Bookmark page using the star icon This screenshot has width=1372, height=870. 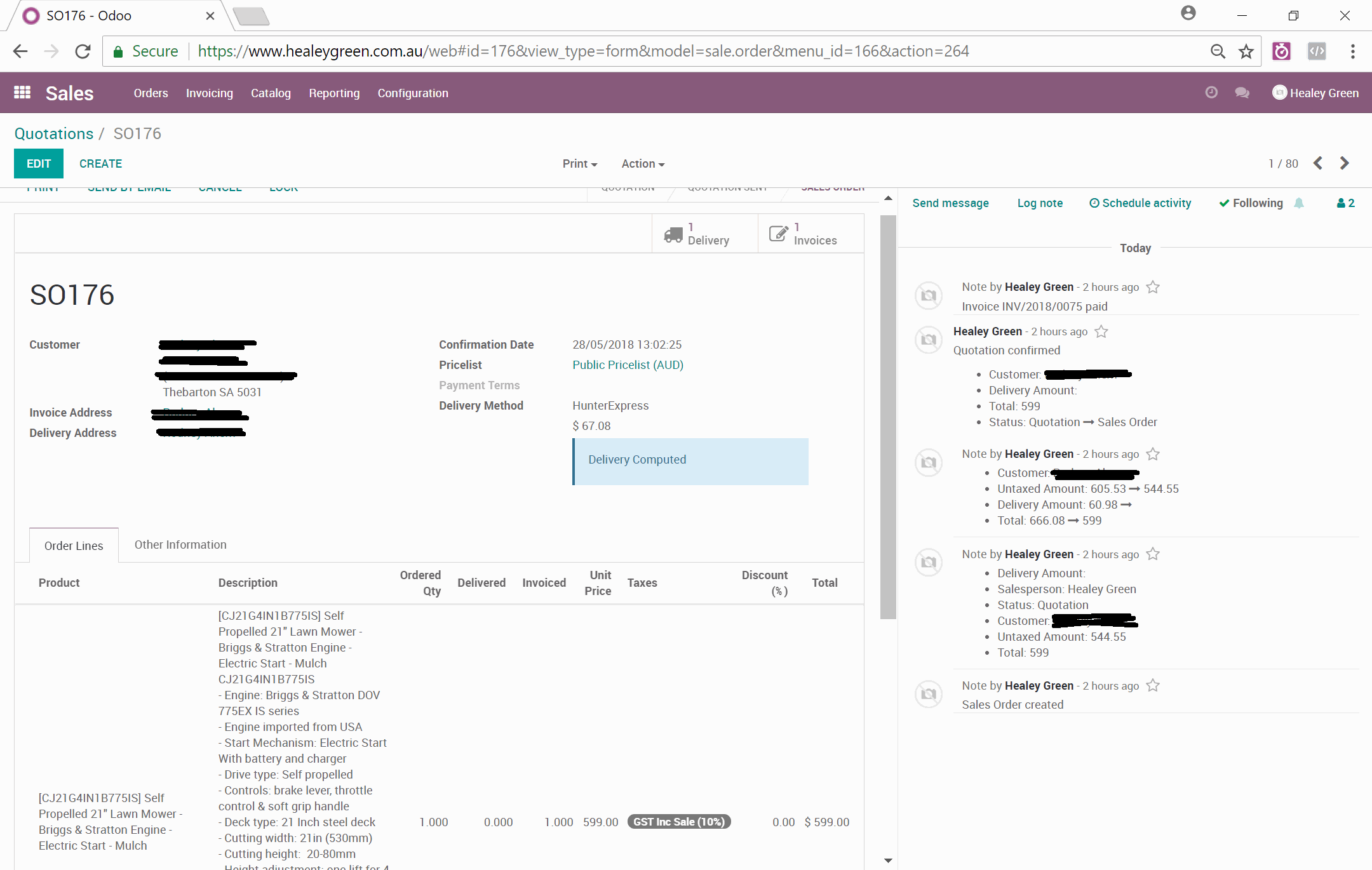tap(1246, 51)
